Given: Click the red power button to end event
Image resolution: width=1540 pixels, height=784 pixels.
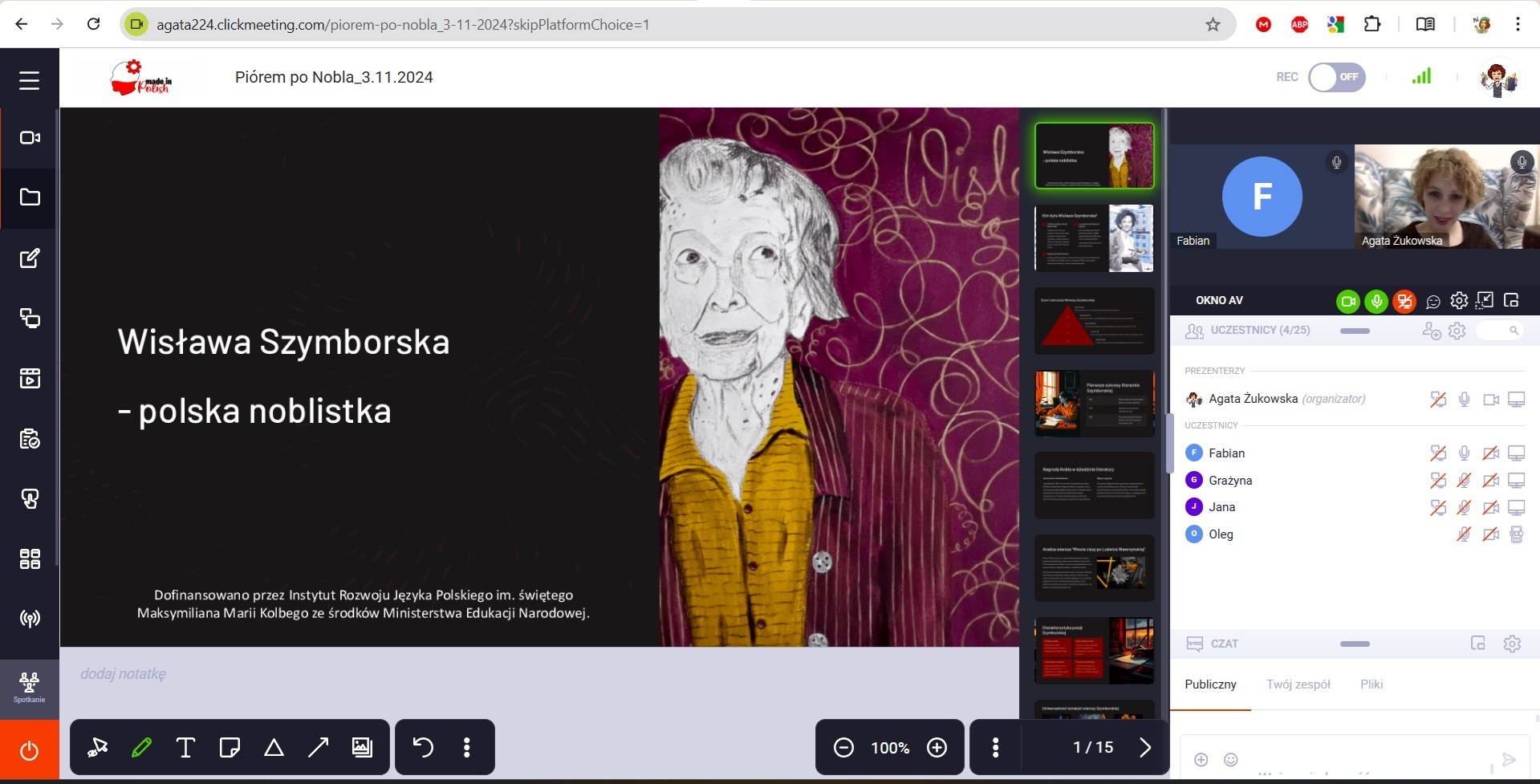Looking at the screenshot, I should coord(30,751).
